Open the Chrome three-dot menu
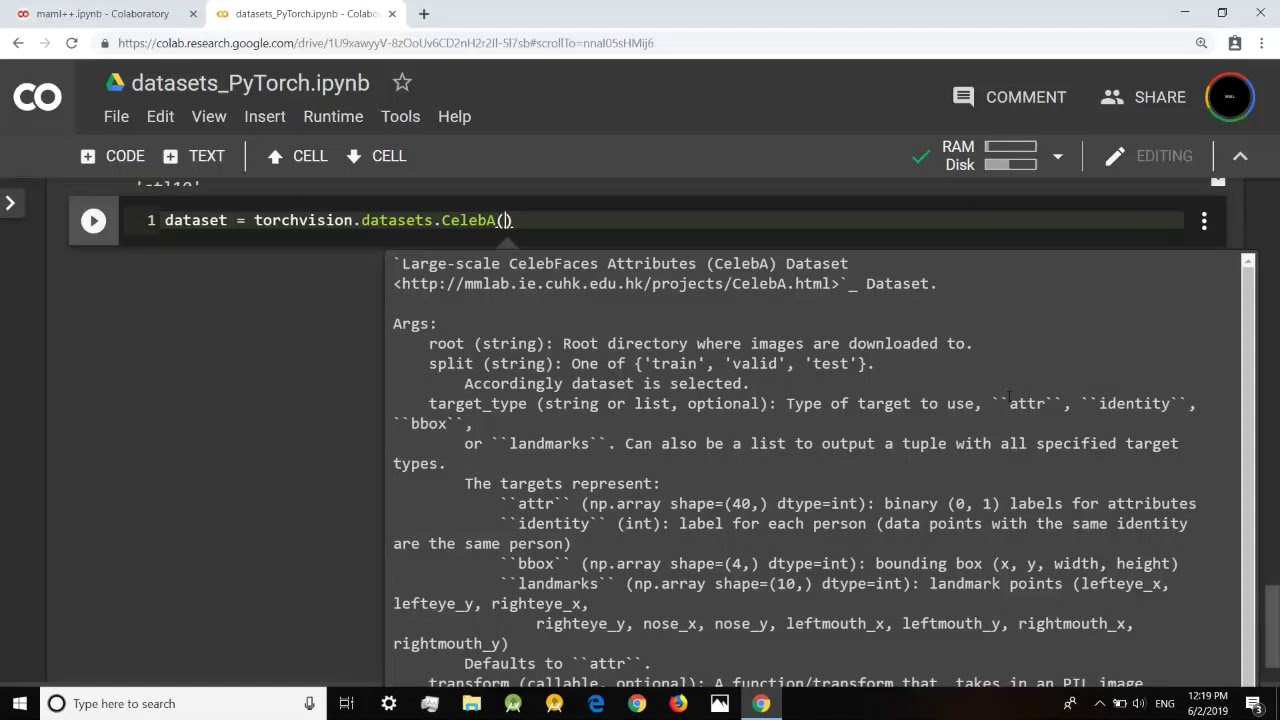This screenshot has height=720, width=1280. [x=1264, y=43]
